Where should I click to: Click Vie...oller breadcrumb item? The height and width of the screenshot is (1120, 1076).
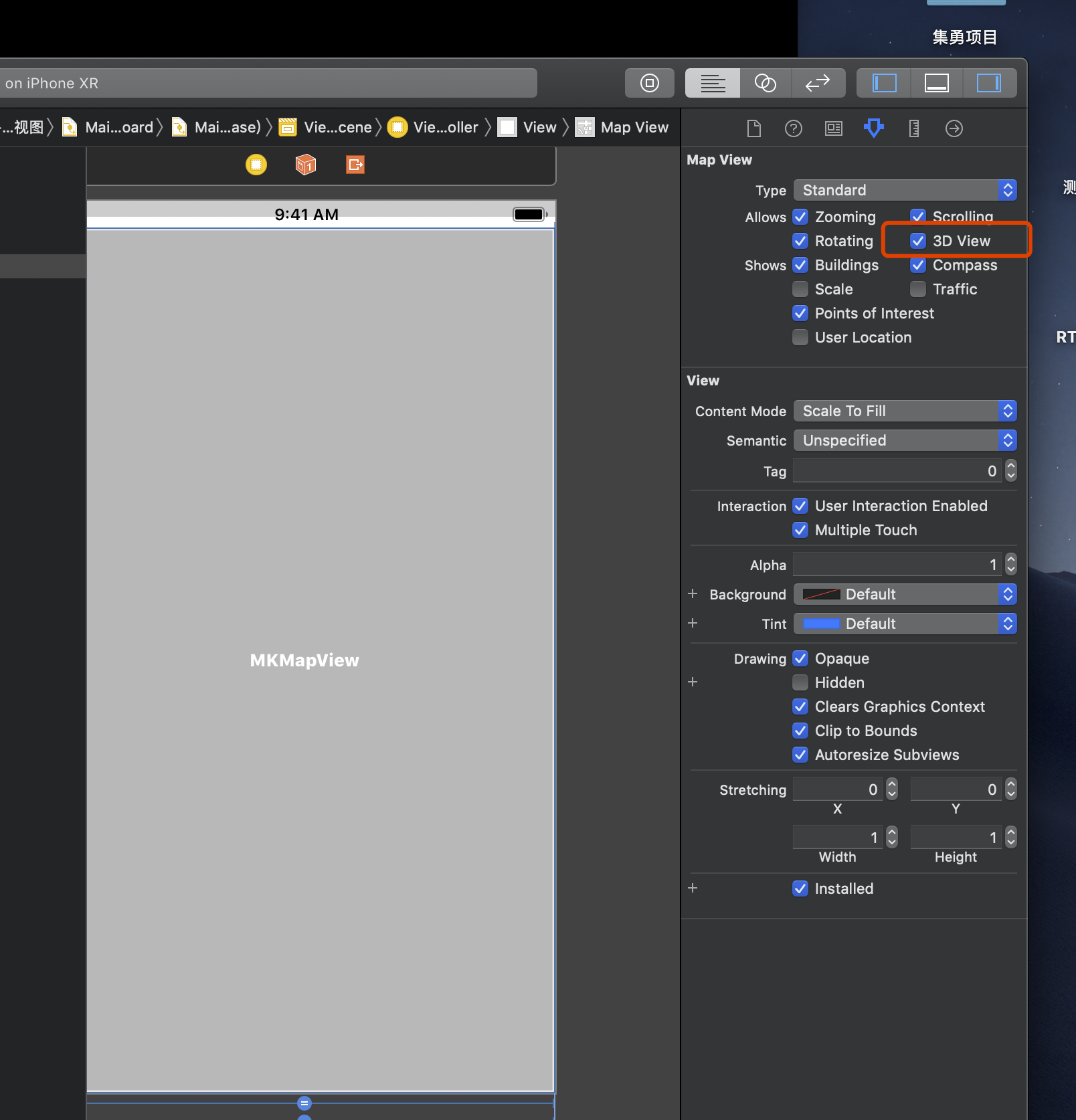point(434,127)
